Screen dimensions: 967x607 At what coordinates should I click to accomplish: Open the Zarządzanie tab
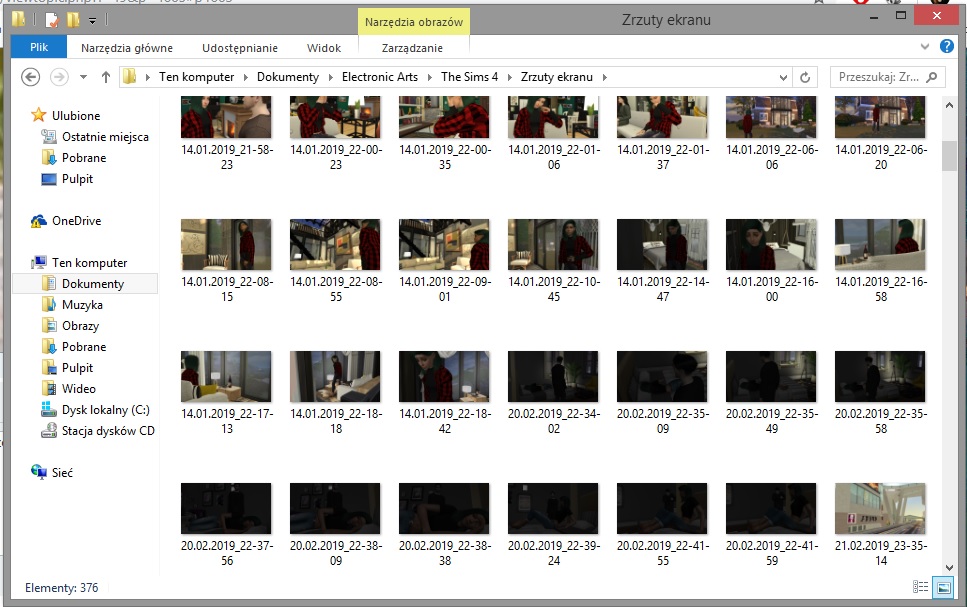pyautogui.click(x=412, y=47)
